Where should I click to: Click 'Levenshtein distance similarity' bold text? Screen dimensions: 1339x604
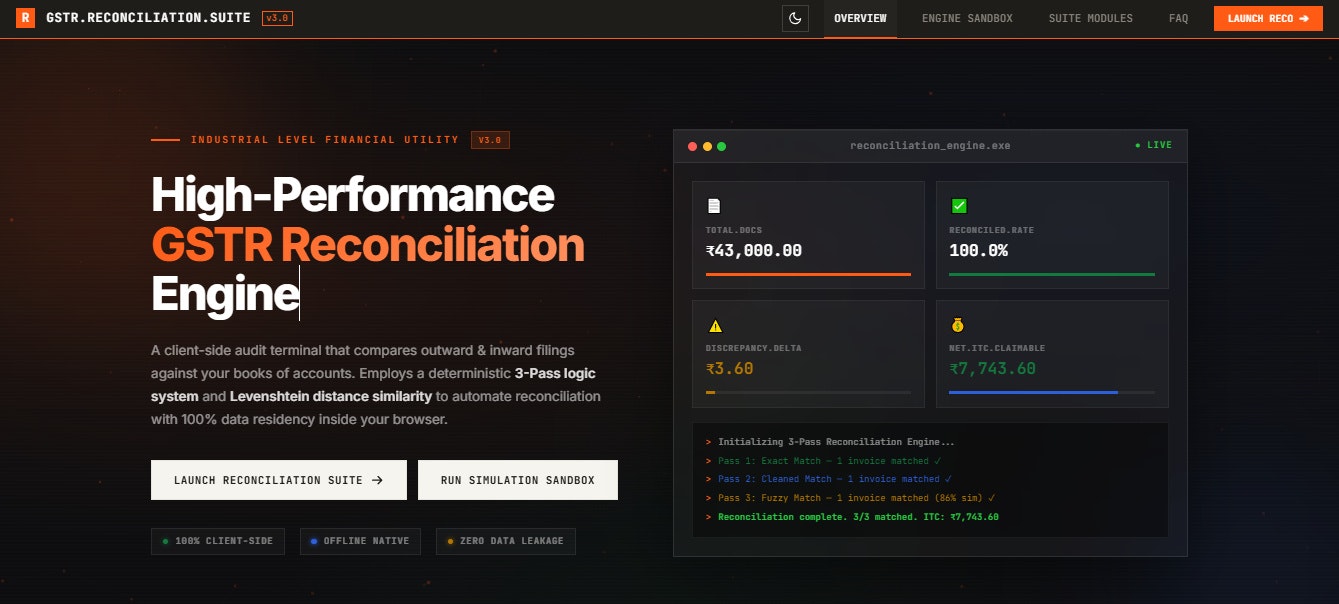(x=331, y=396)
